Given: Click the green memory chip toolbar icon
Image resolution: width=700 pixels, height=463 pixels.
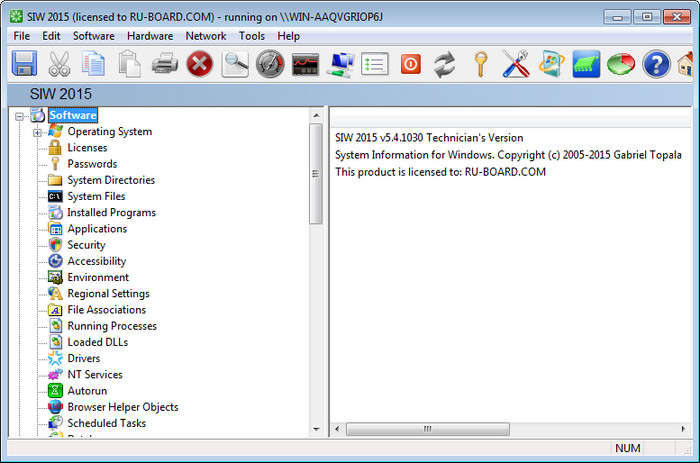Looking at the screenshot, I should coord(586,65).
